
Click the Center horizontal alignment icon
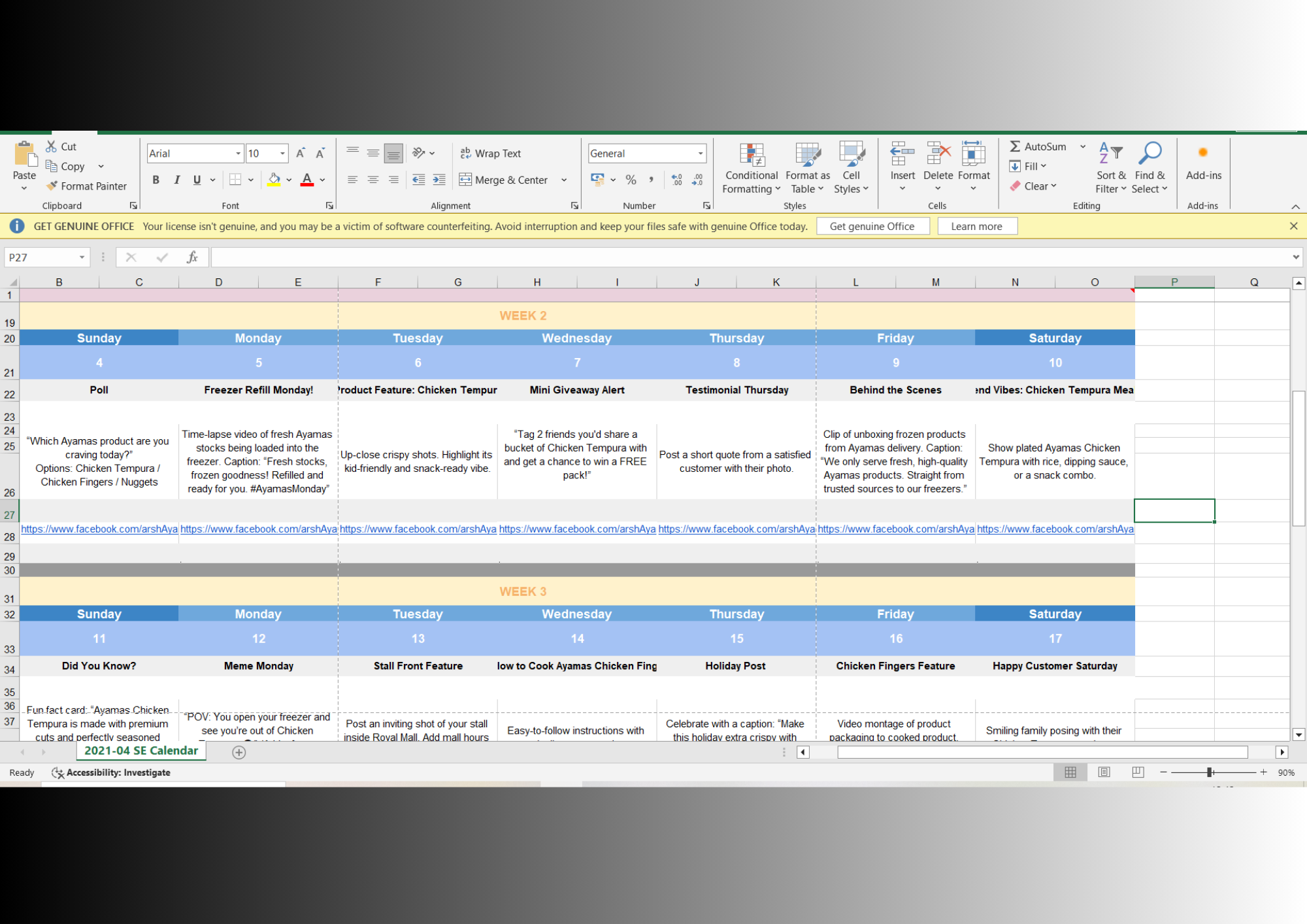pos(373,180)
